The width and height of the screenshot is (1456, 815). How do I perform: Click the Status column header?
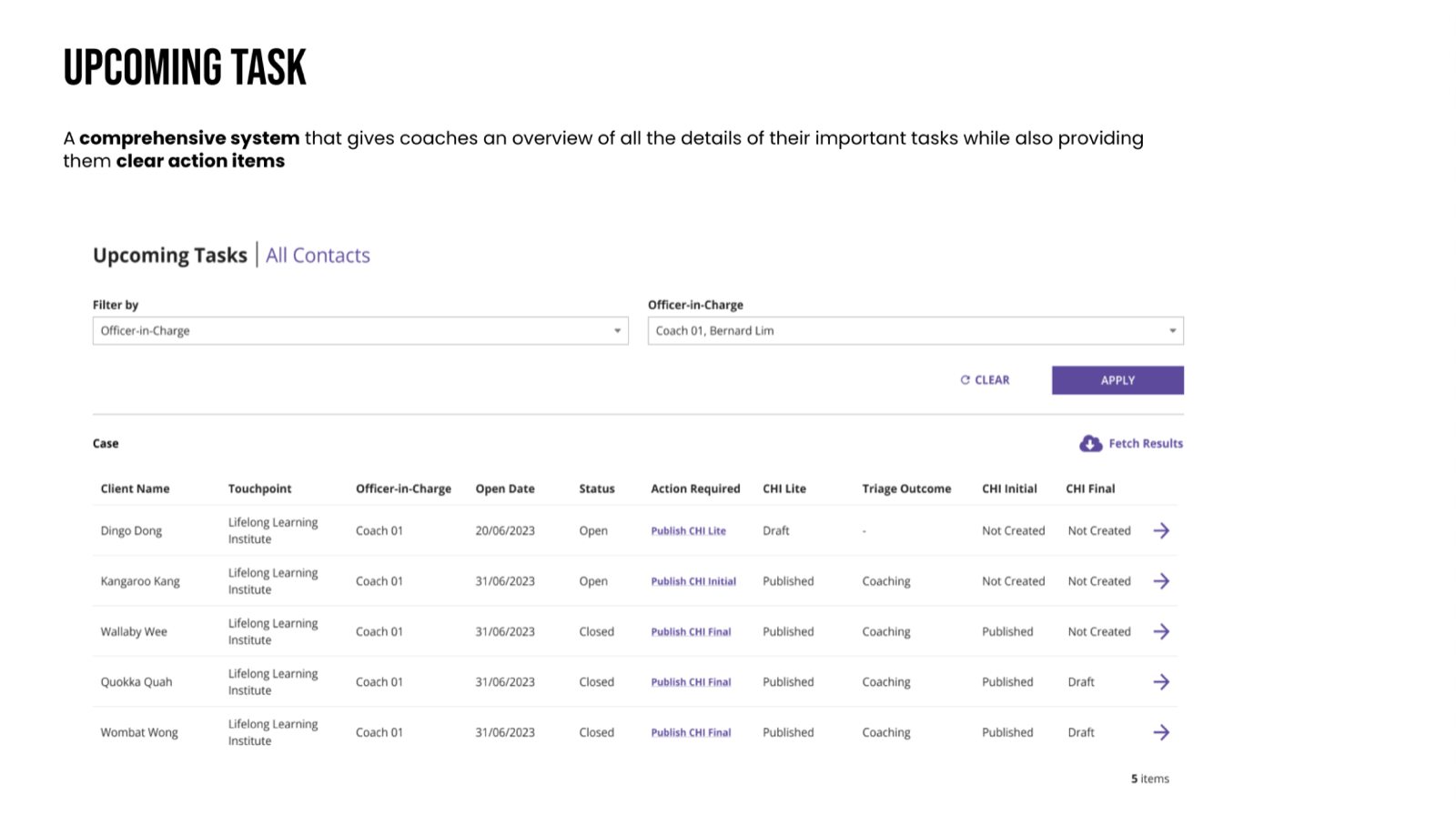pos(597,488)
